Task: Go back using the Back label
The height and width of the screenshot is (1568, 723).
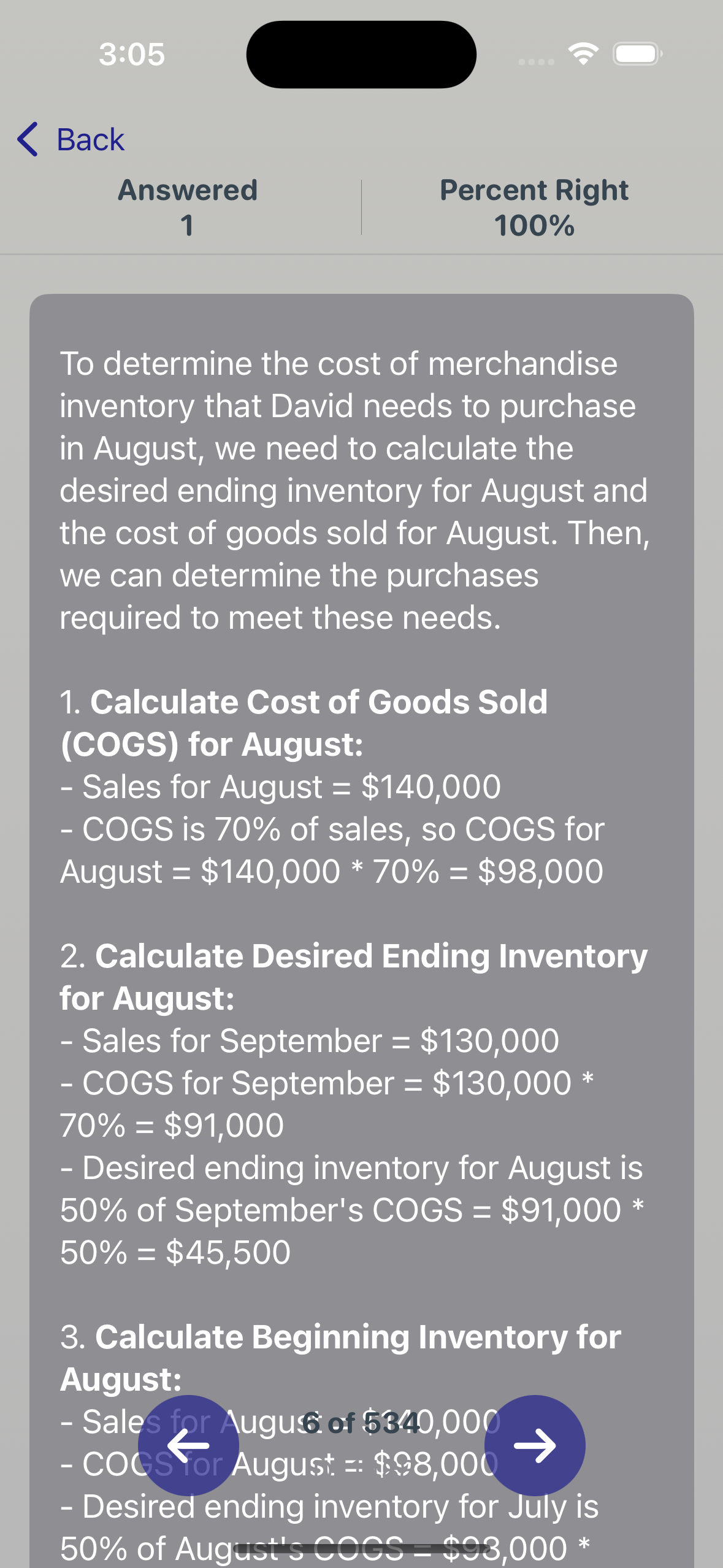Action: [x=91, y=140]
